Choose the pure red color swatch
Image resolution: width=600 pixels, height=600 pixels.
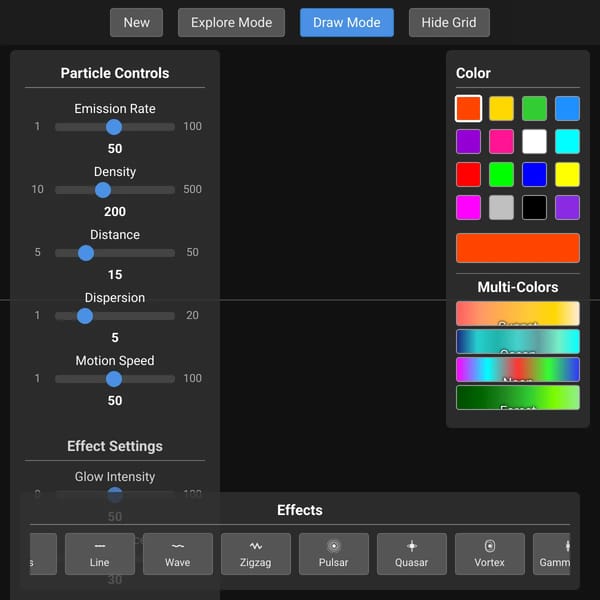468,174
